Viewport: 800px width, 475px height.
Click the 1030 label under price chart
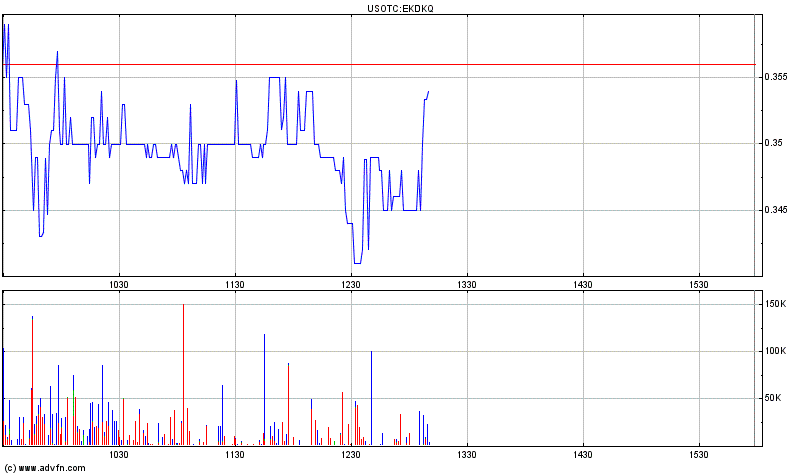(119, 285)
